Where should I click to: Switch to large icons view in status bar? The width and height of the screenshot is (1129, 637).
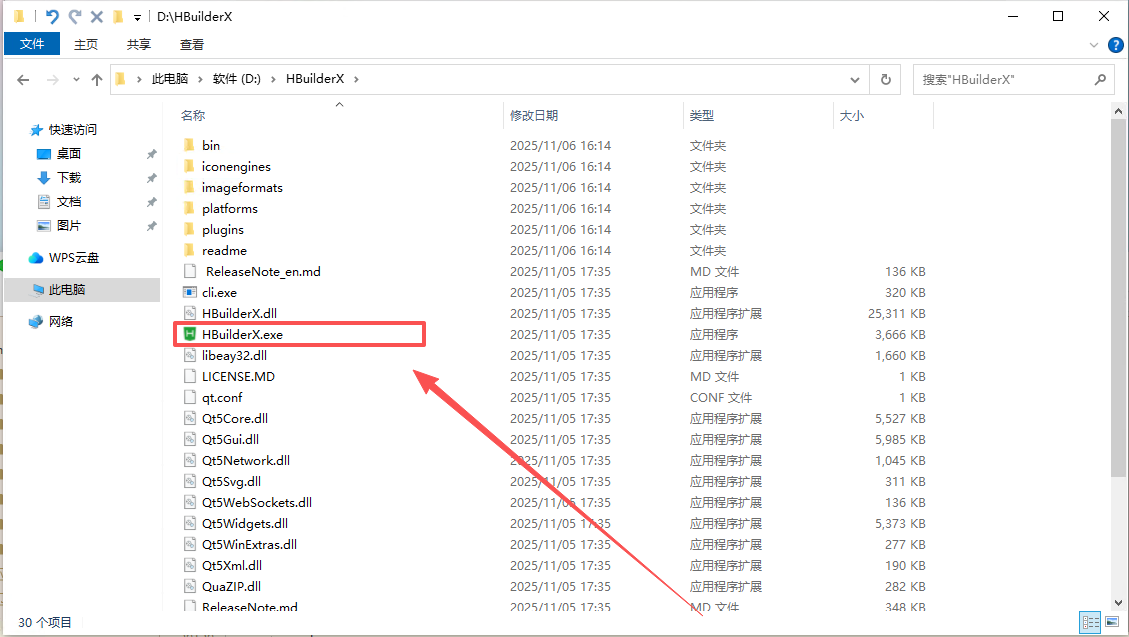tap(1113, 622)
